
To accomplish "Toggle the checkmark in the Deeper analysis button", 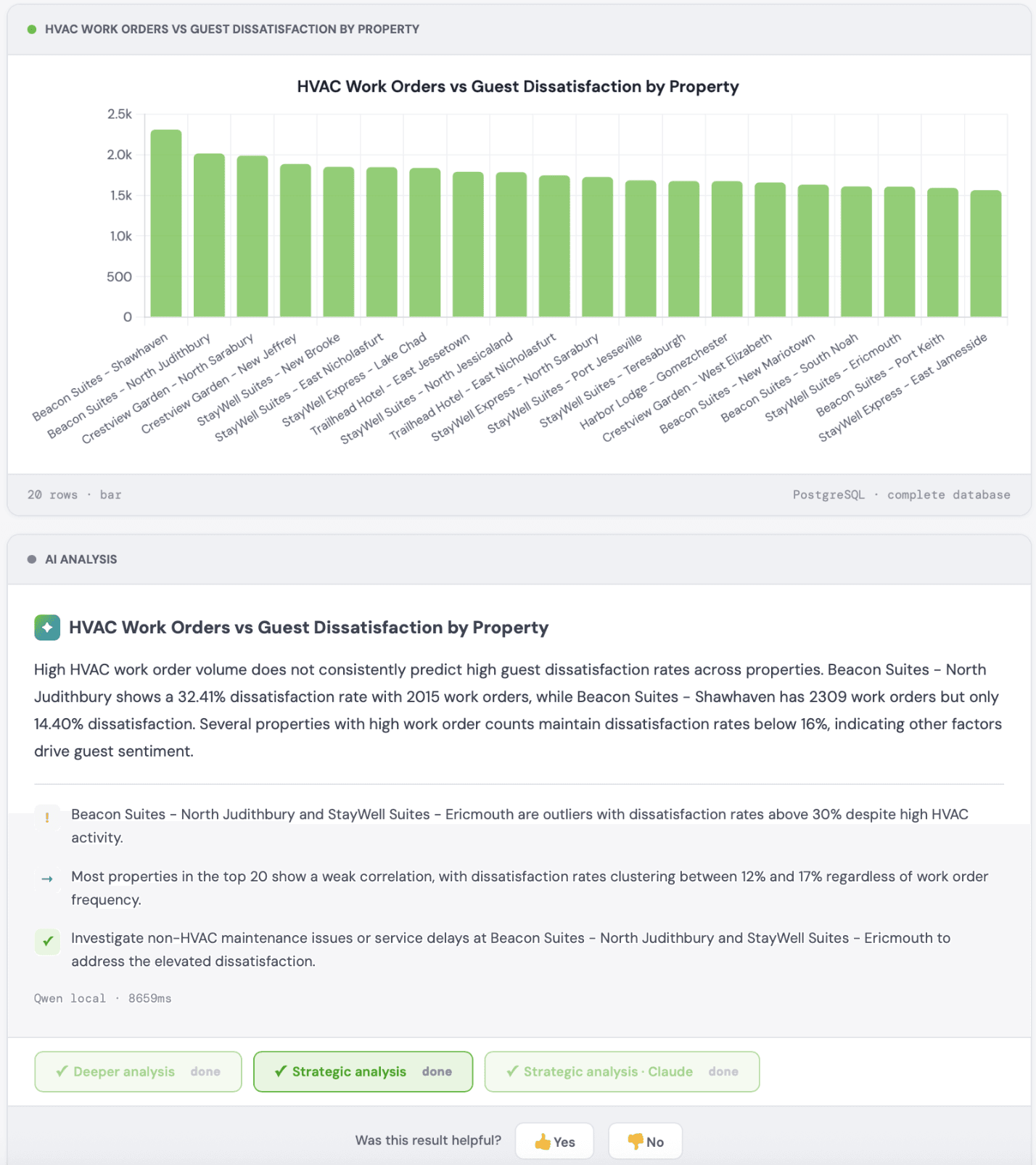I will (60, 1071).
